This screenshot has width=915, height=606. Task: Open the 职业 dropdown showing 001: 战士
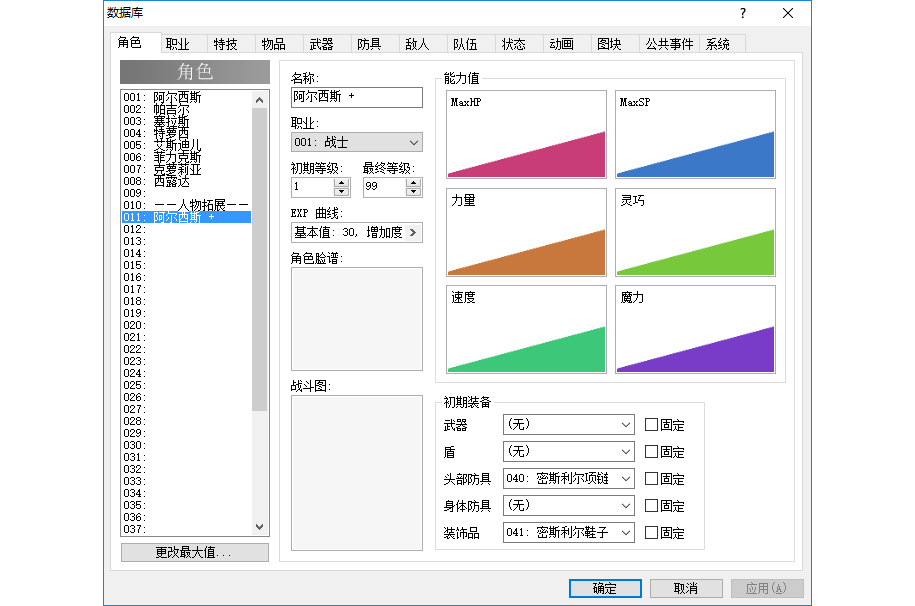357,142
